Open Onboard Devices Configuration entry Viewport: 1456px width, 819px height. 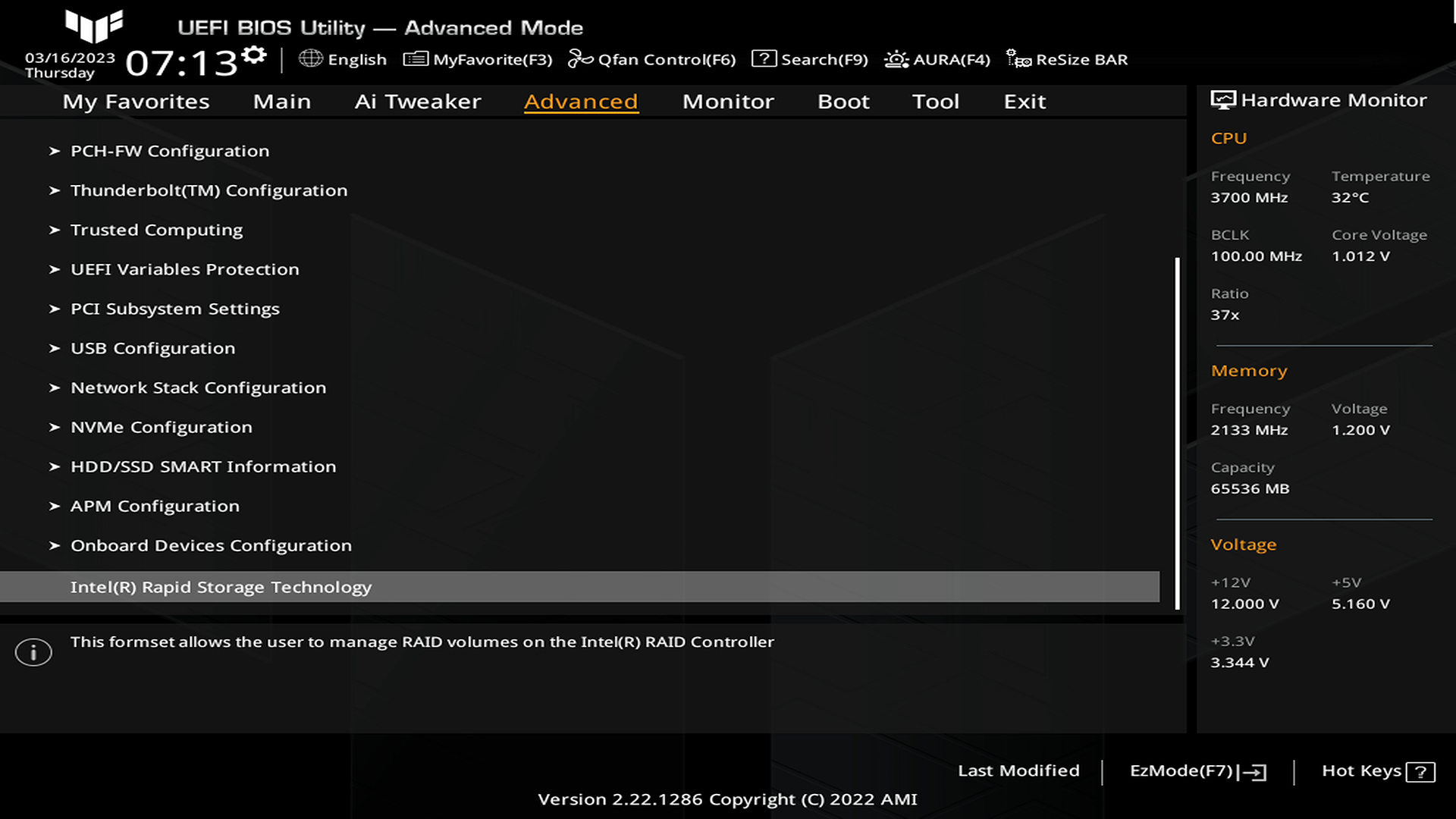click(211, 545)
